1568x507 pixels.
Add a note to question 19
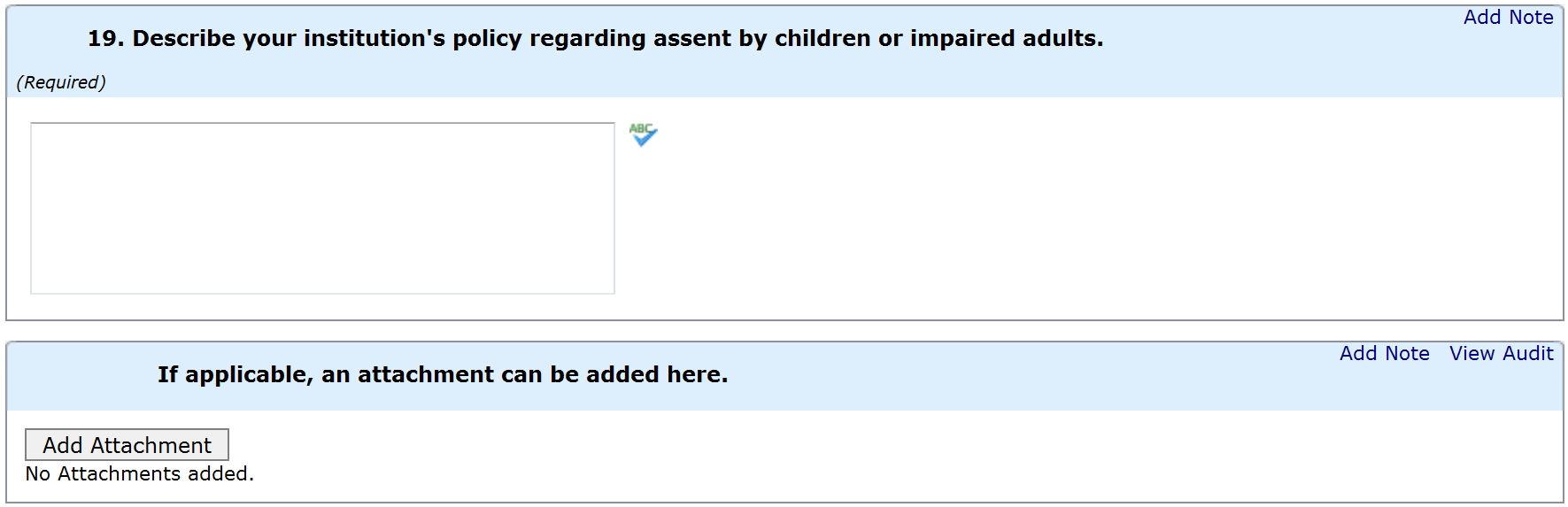tap(1508, 18)
